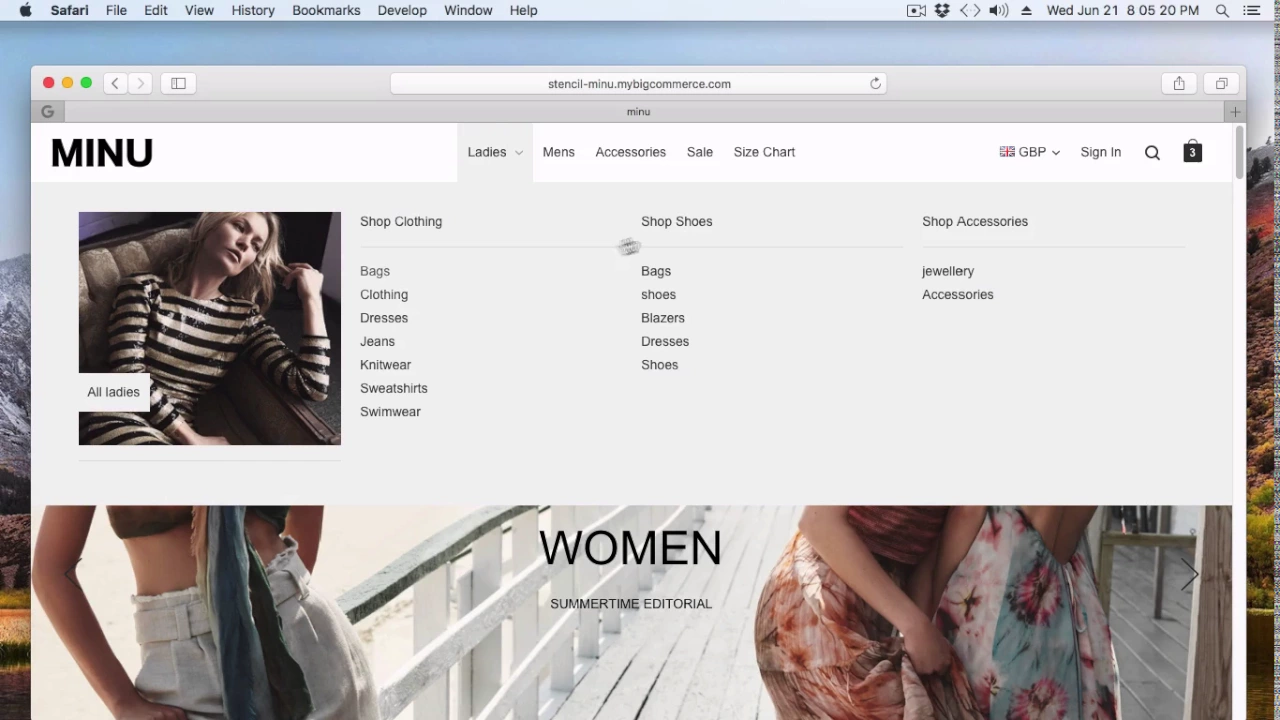Open the Apple menu
1280x720 pixels.
(x=25, y=10)
